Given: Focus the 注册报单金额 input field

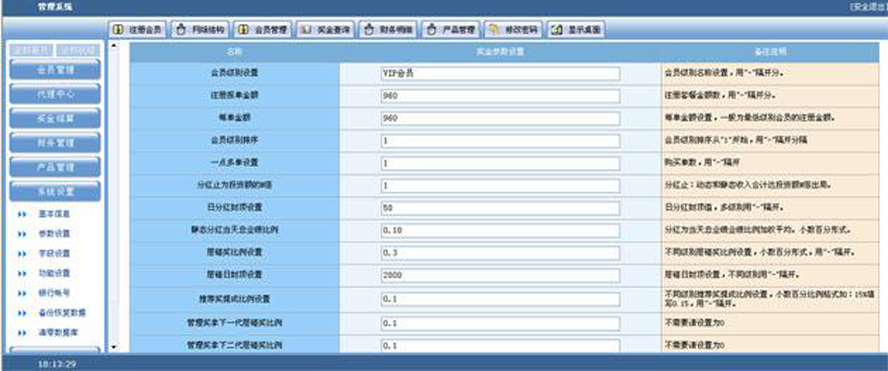Looking at the screenshot, I should 500,96.
